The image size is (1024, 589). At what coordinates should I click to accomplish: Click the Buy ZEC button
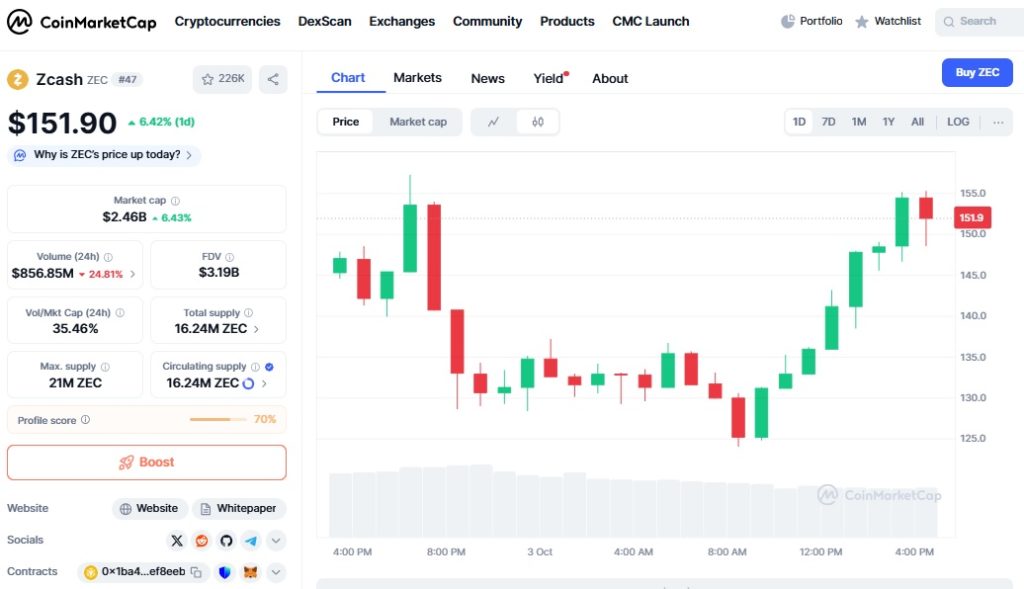coord(977,72)
